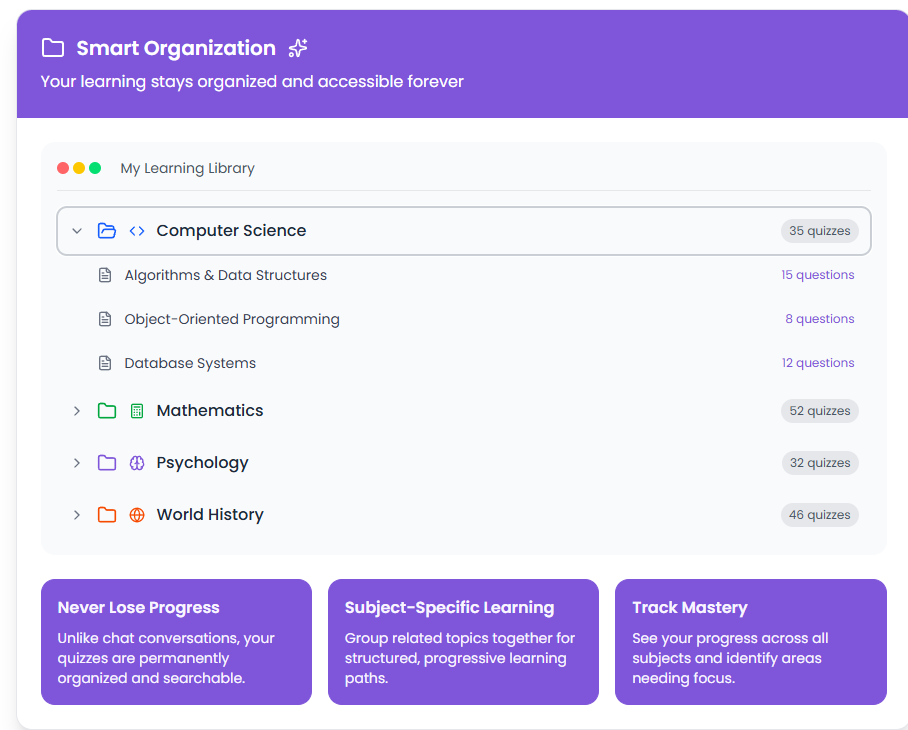The image size is (908, 730).
Task: Click the folder icon beside Smart Organization
Action: (53, 48)
